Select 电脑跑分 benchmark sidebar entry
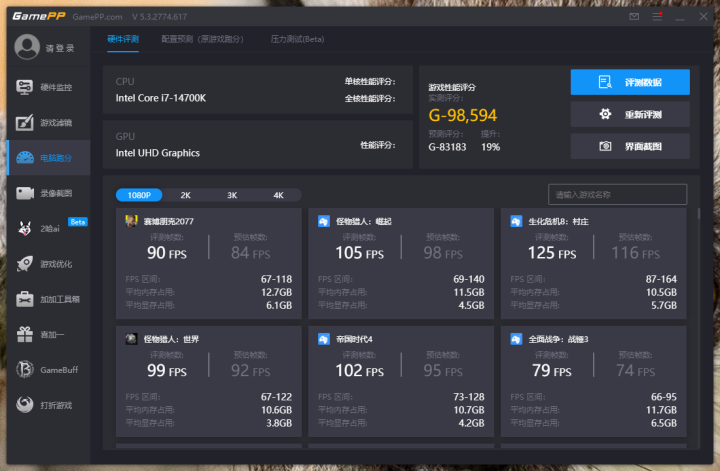This screenshot has width=720, height=471. [x=49, y=158]
